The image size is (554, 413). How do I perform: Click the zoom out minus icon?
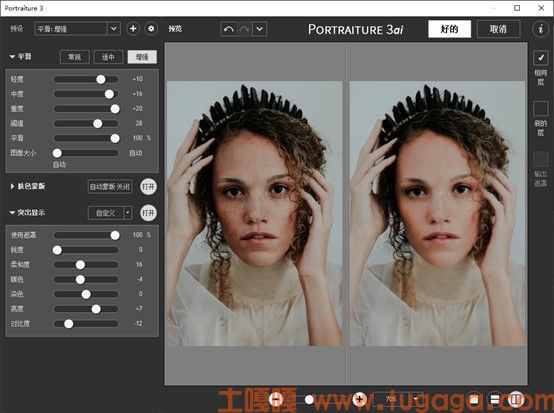tap(276, 399)
